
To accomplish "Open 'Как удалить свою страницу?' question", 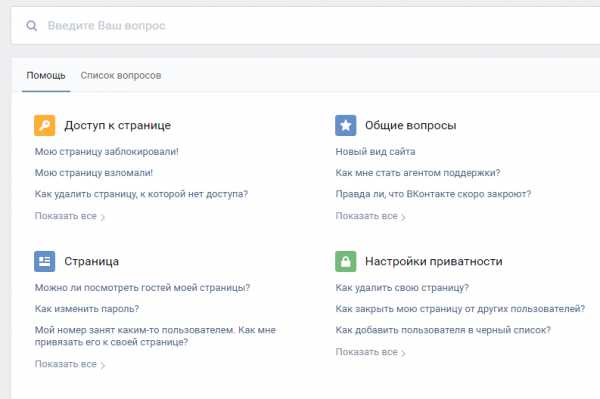I will (402, 288).
